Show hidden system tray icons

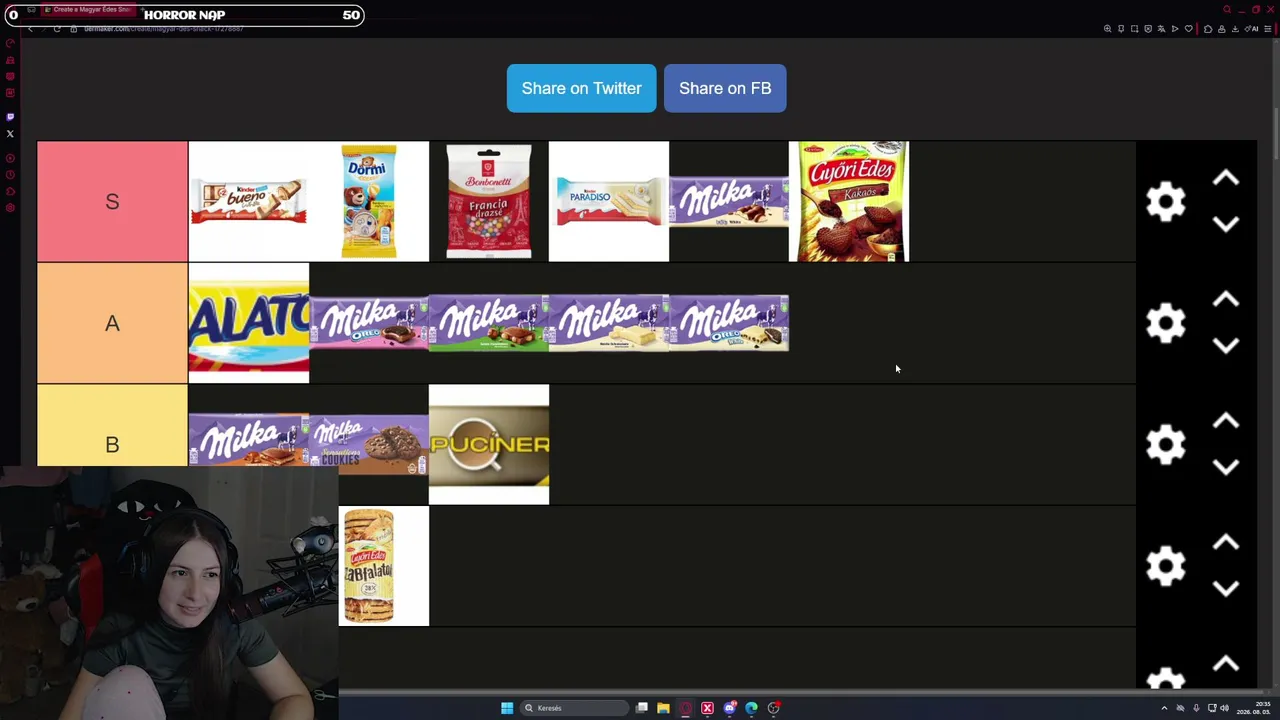coord(1164,708)
